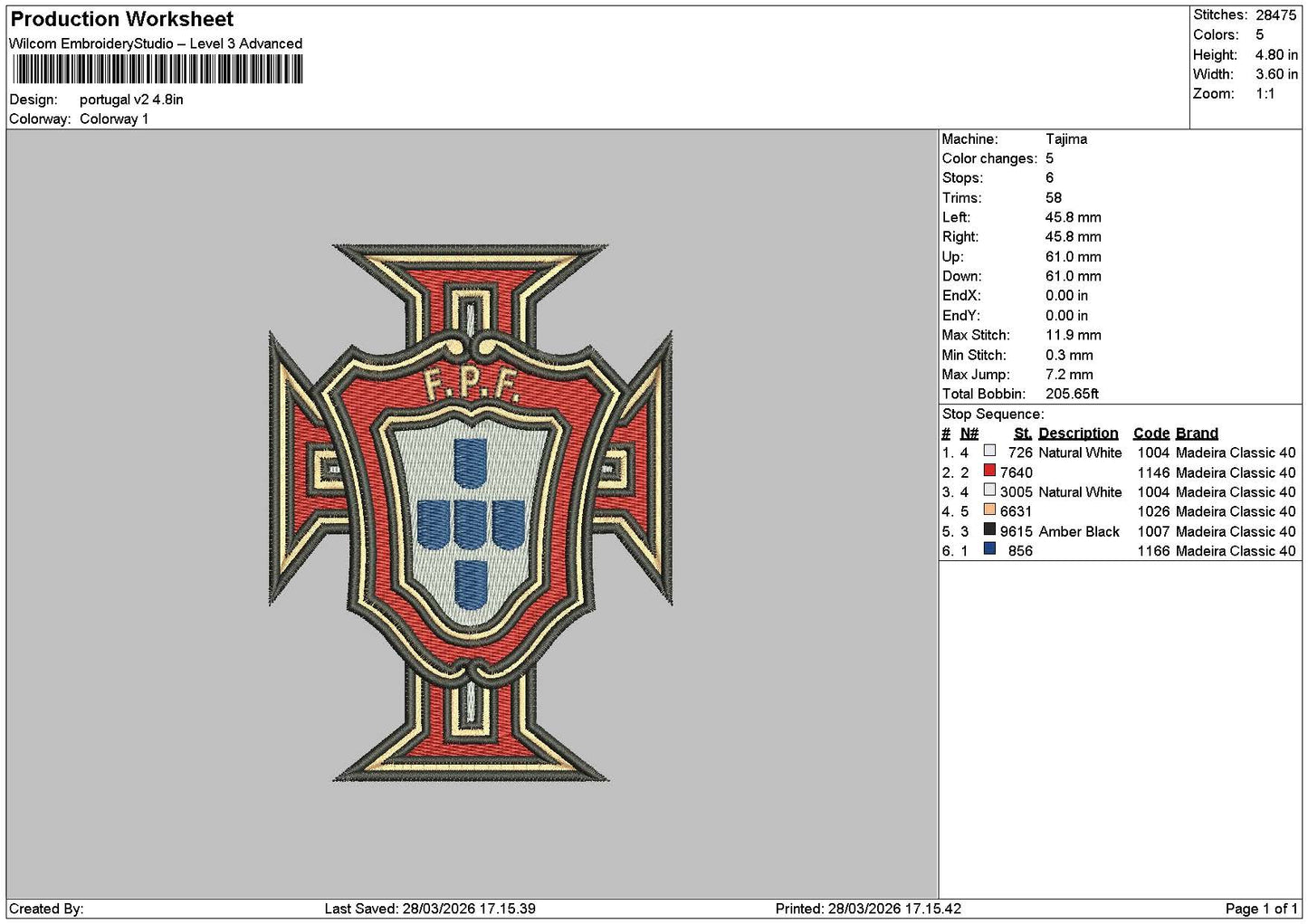
Task: Click the 'N#' column header
Action: (x=969, y=433)
